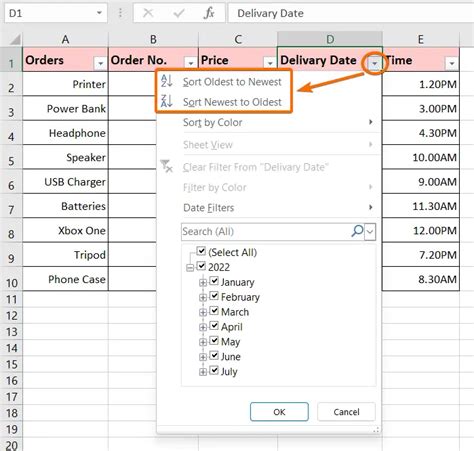Open the Sheet View submenu
Image resolution: width=474 pixels, height=451 pixels.
(268, 145)
